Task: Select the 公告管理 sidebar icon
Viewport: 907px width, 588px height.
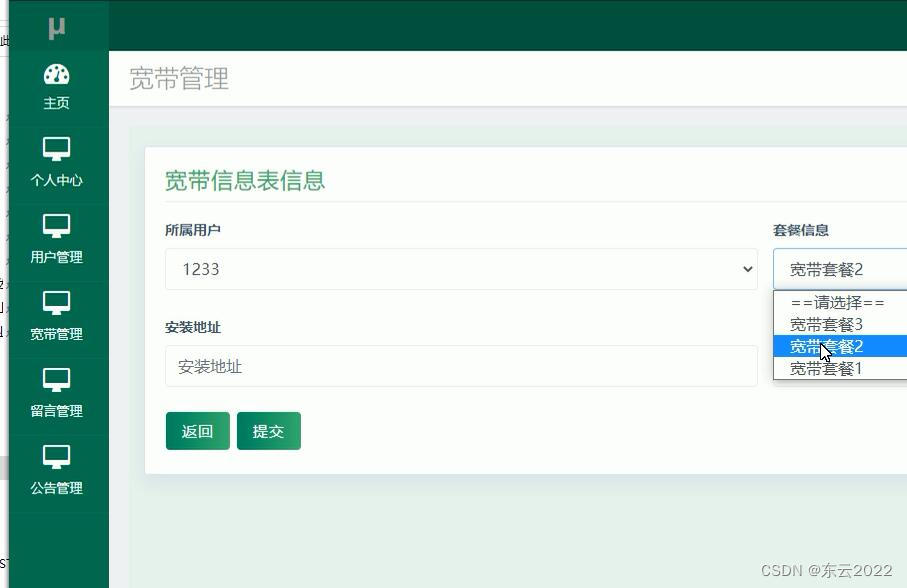Action: [55, 455]
